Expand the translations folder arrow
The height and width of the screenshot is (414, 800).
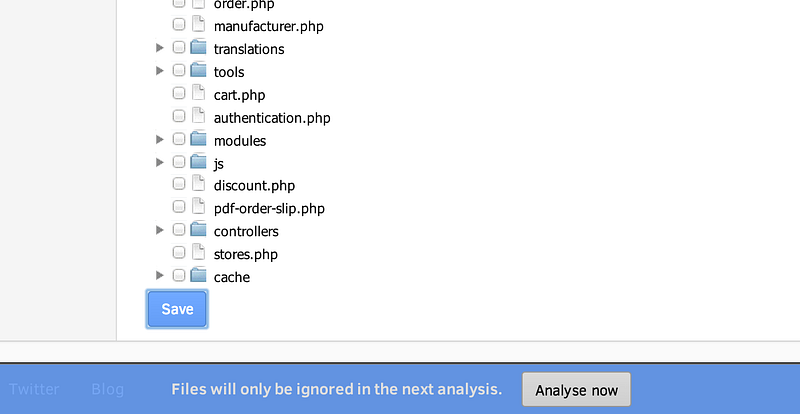tap(160, 47)
